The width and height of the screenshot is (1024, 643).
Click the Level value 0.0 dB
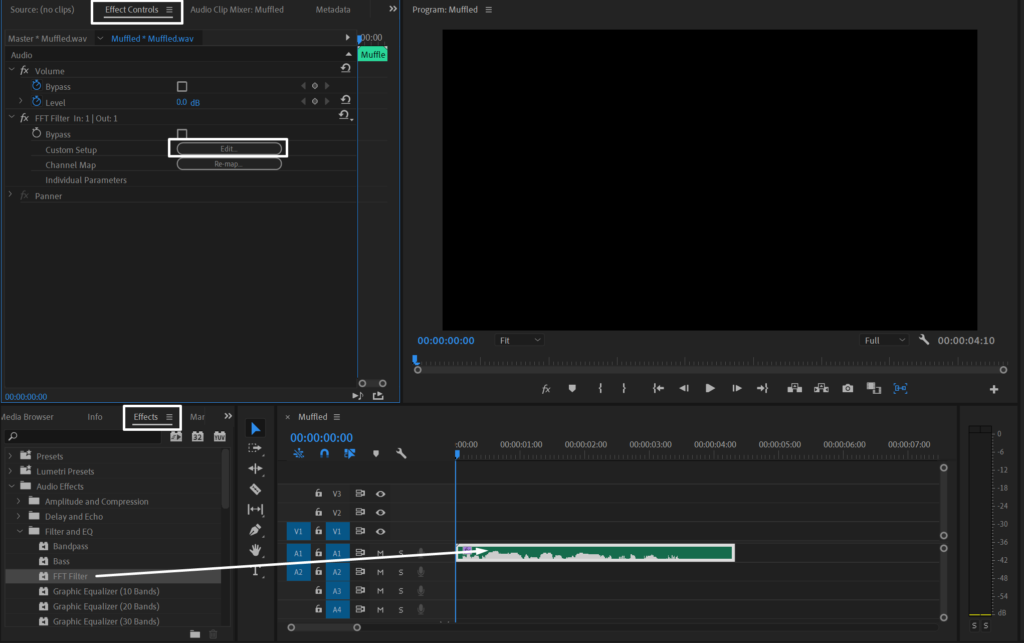tap(188, 102)
